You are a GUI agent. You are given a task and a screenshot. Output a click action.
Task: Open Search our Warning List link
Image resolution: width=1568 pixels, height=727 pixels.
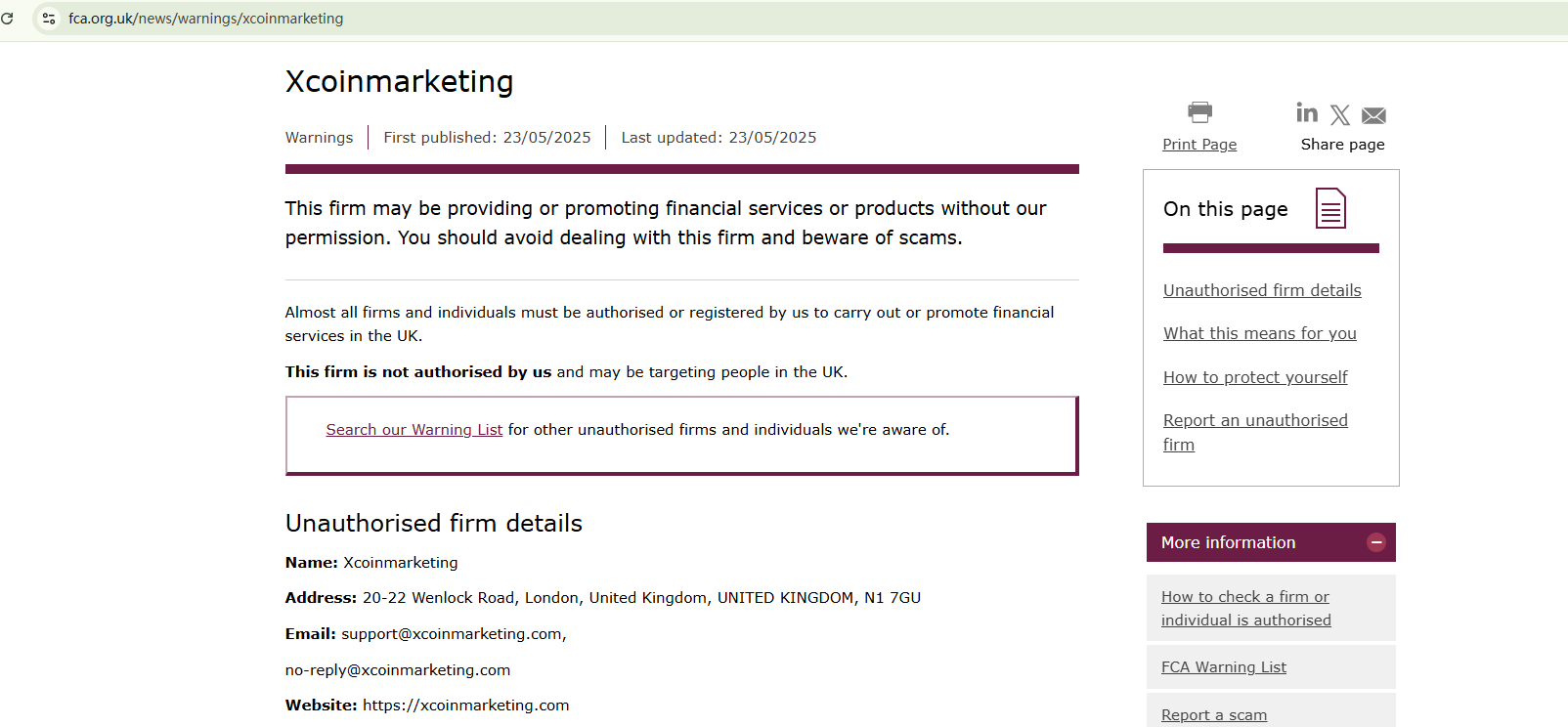coord(414,430)
